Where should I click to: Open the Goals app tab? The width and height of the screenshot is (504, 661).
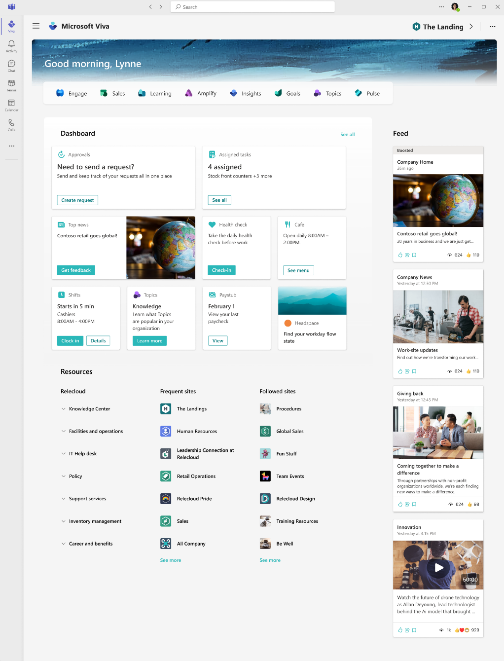click(287, 93)
